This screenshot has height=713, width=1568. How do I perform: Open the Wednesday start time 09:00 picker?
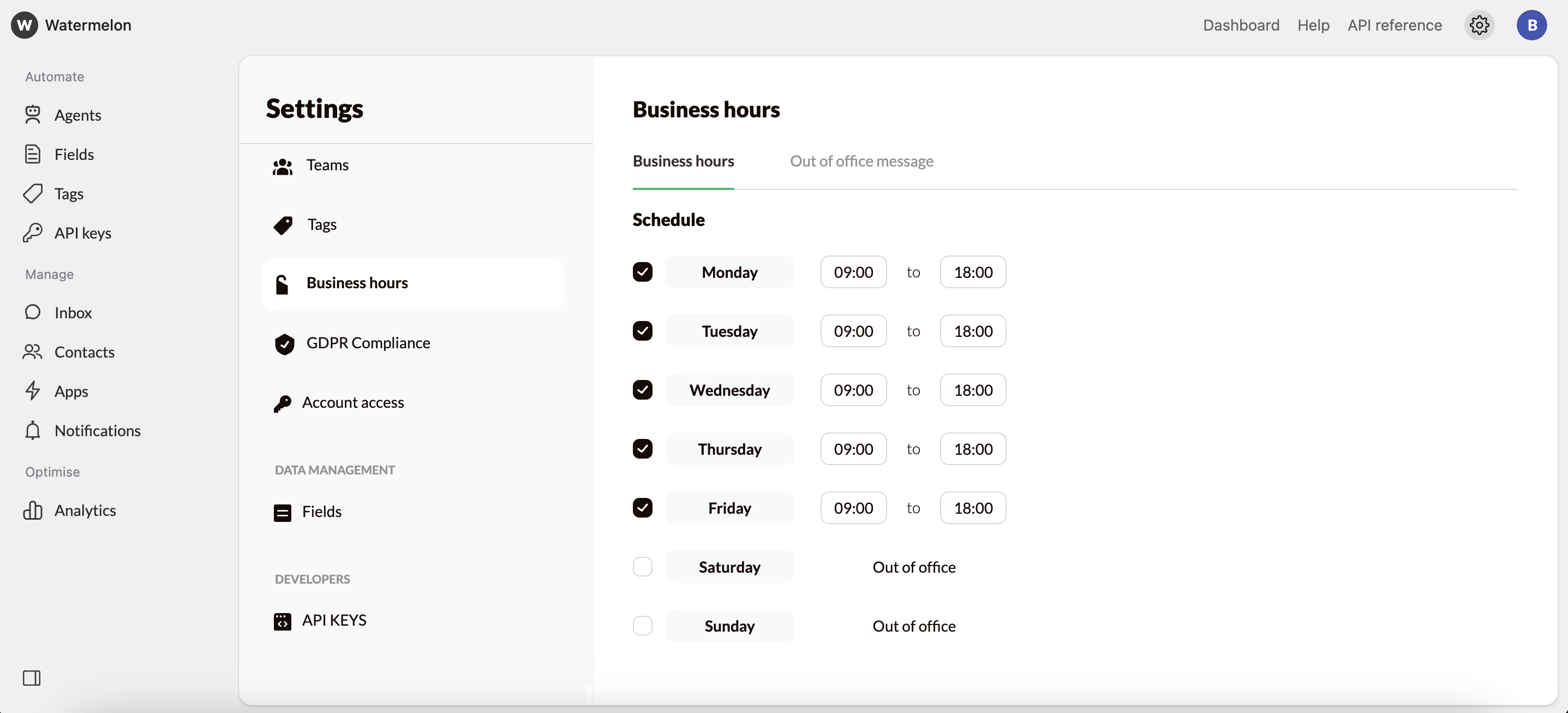[853, 390]
